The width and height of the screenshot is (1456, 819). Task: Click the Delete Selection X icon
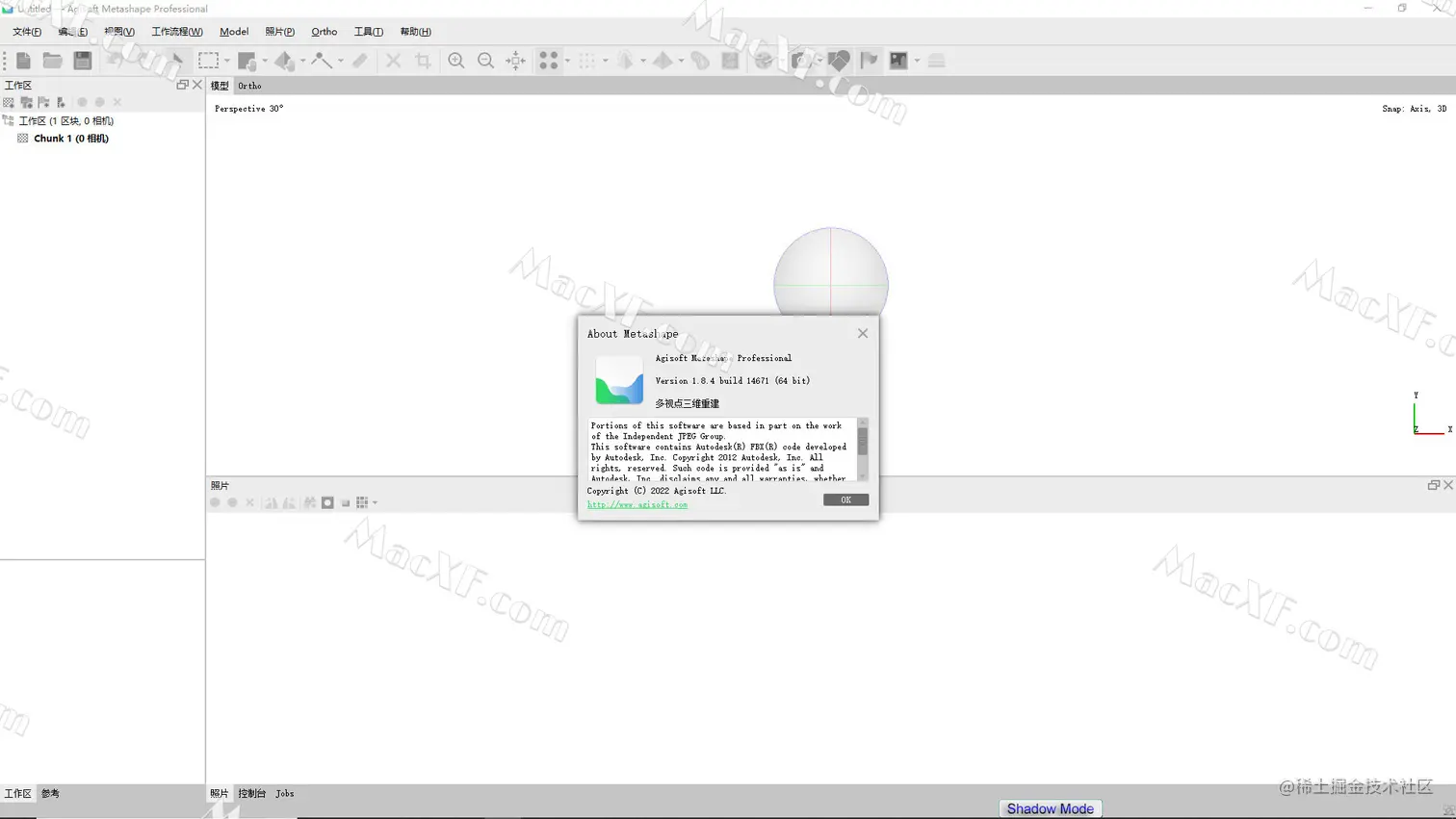[x=393, y=61]
